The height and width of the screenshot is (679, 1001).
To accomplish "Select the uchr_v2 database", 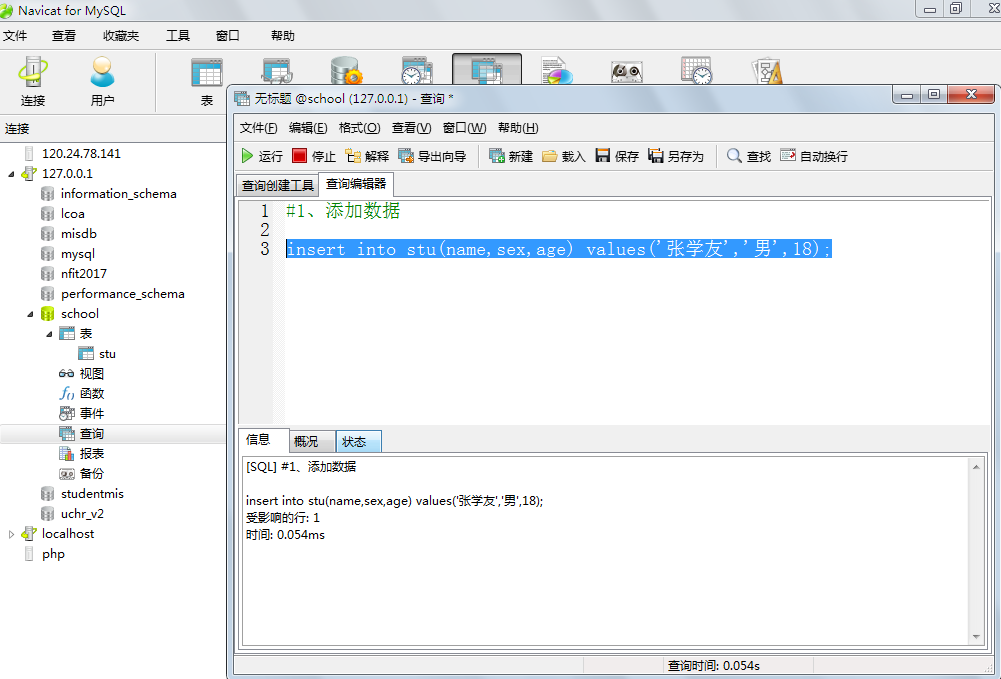I will [x=82, y=514].
